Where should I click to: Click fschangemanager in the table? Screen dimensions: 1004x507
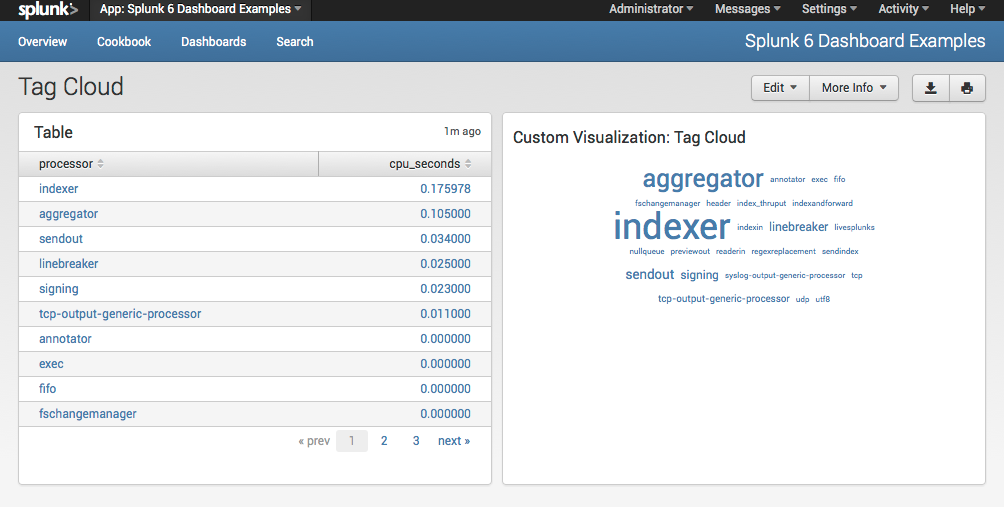click(88, 414)
